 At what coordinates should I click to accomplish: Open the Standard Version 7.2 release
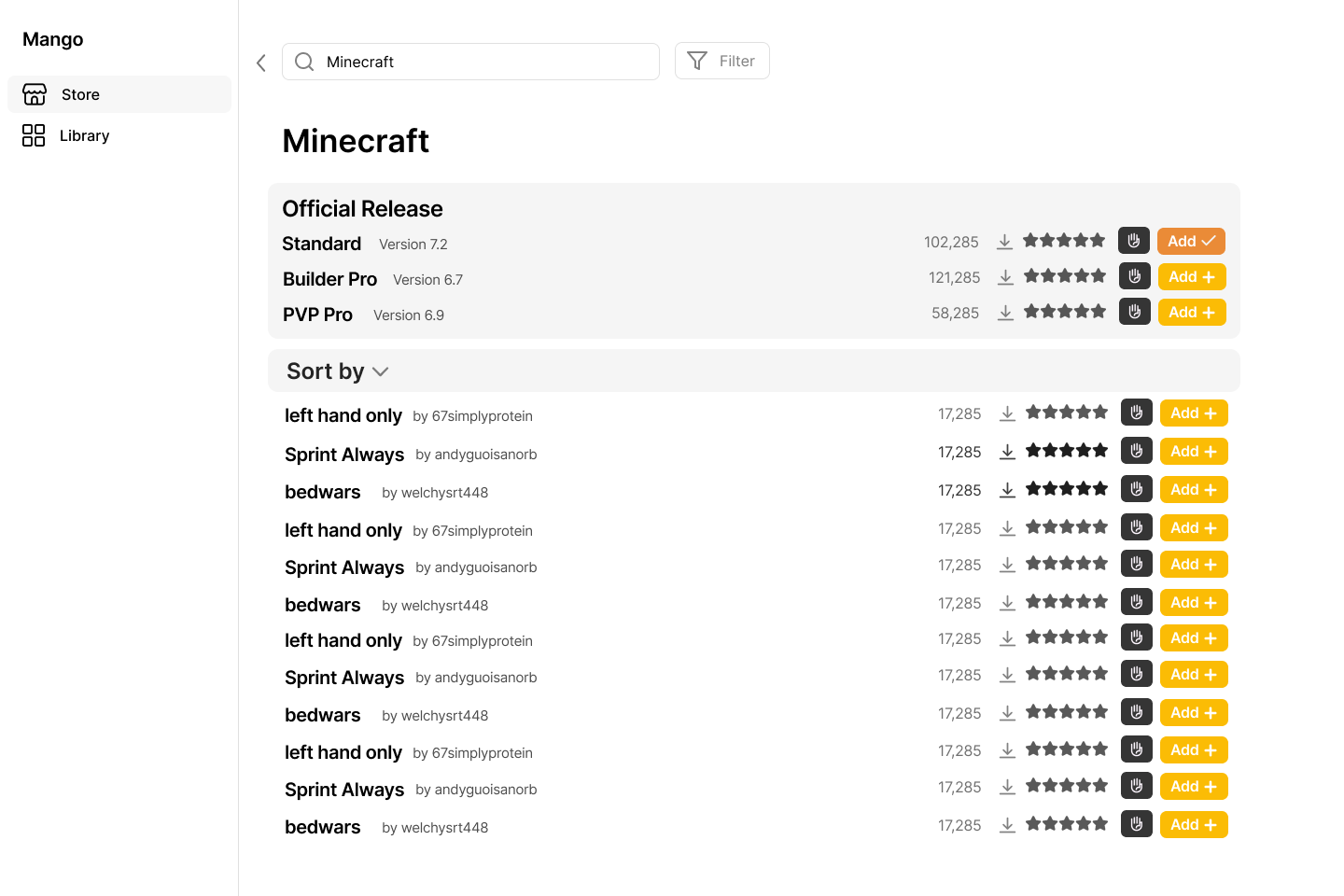click(365, 244)
